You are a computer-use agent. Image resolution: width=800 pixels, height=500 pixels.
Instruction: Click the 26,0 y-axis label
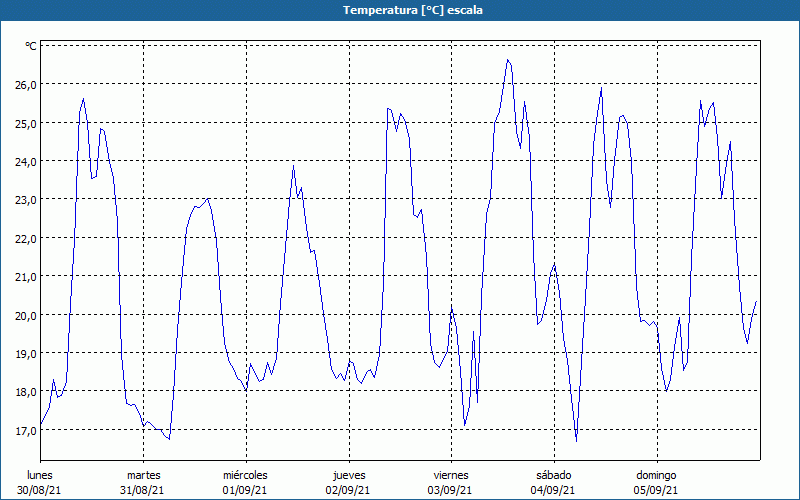pyautogui.click(x=26, y=85)
